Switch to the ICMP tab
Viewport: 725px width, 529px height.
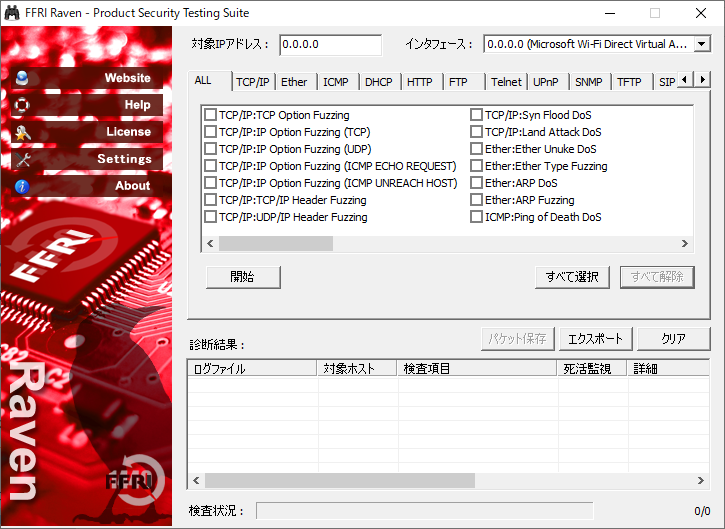pyautogui.click(x=338, y=82)
